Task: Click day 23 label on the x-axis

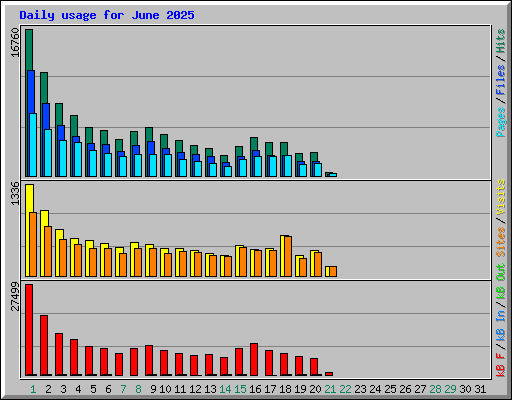Action: (x=360, y=389)
